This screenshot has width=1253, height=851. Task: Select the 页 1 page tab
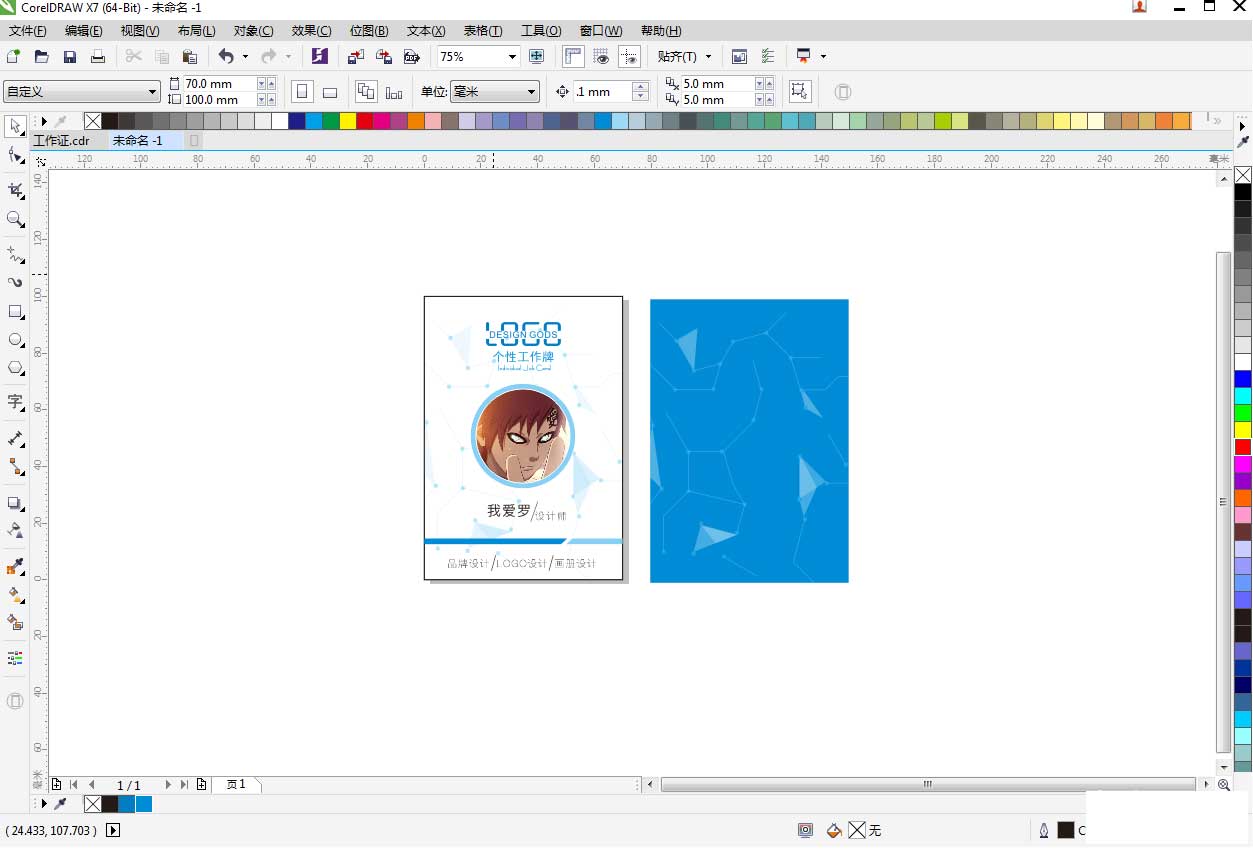pos(236,785)
